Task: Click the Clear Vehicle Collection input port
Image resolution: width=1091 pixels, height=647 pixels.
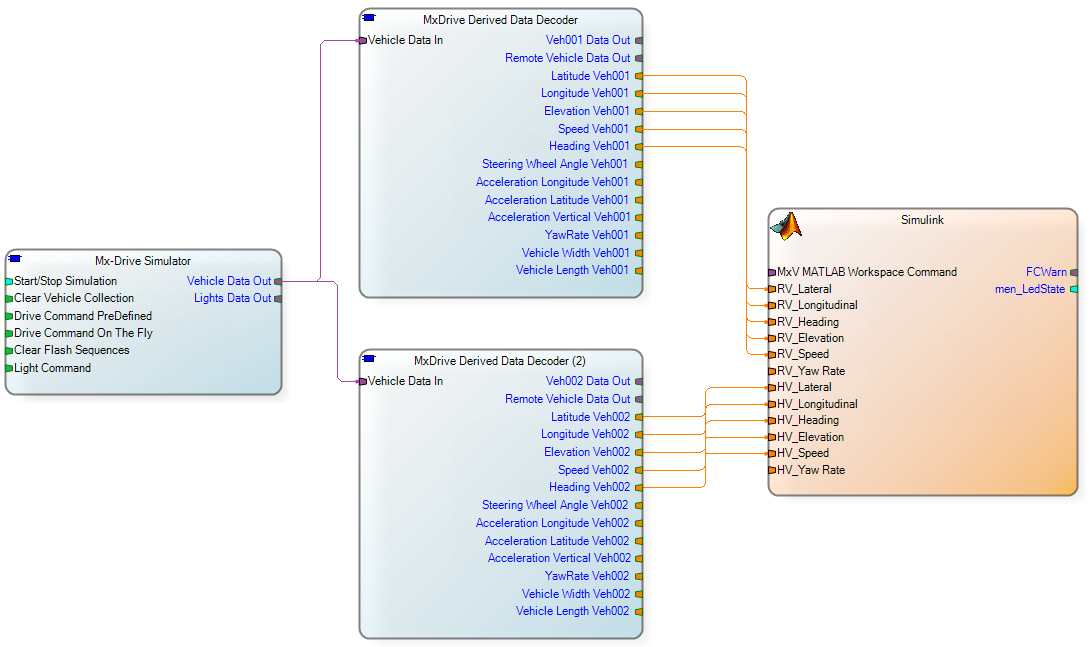Action: 9,298
